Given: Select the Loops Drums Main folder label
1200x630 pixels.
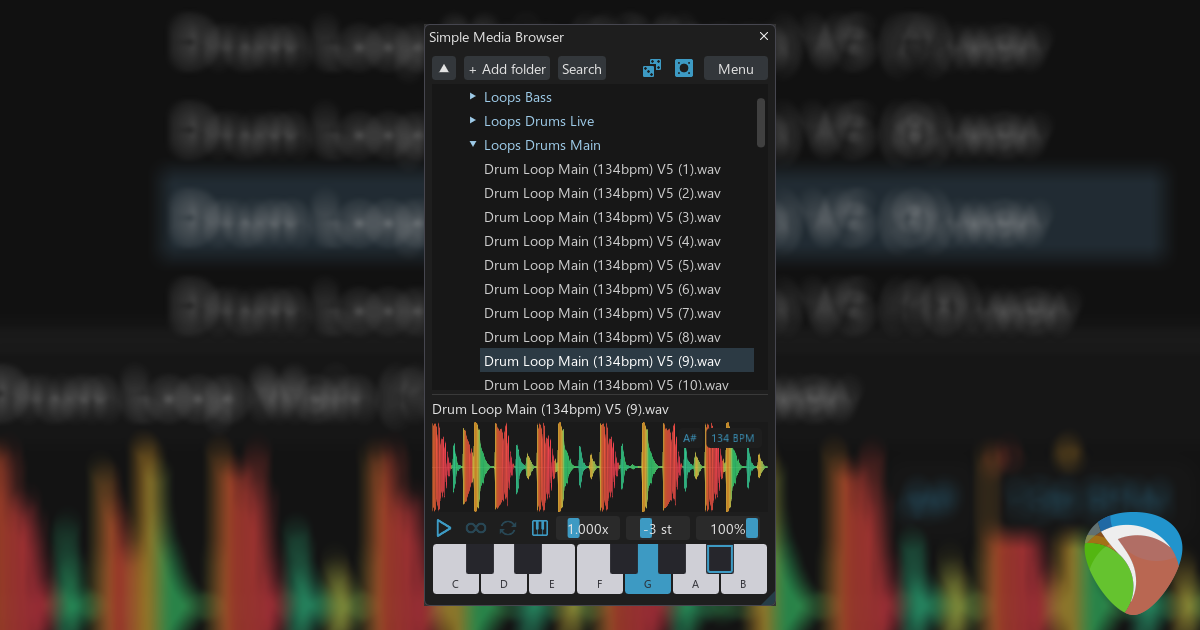Looking at the screenshot, I should (542, 145).
